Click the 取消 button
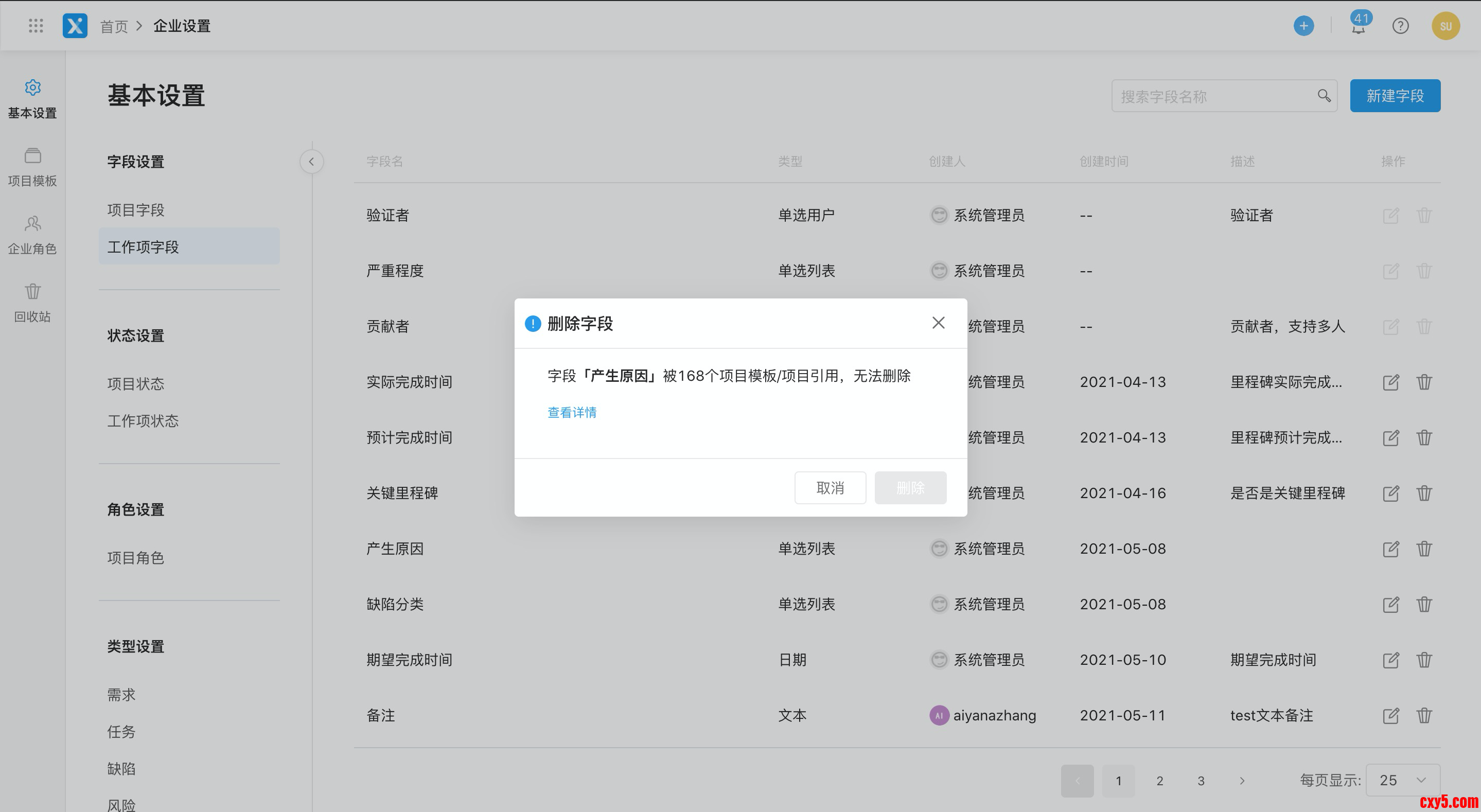Image resolution: width=1481 pixels, height=812 pixels. click(830, 488)
